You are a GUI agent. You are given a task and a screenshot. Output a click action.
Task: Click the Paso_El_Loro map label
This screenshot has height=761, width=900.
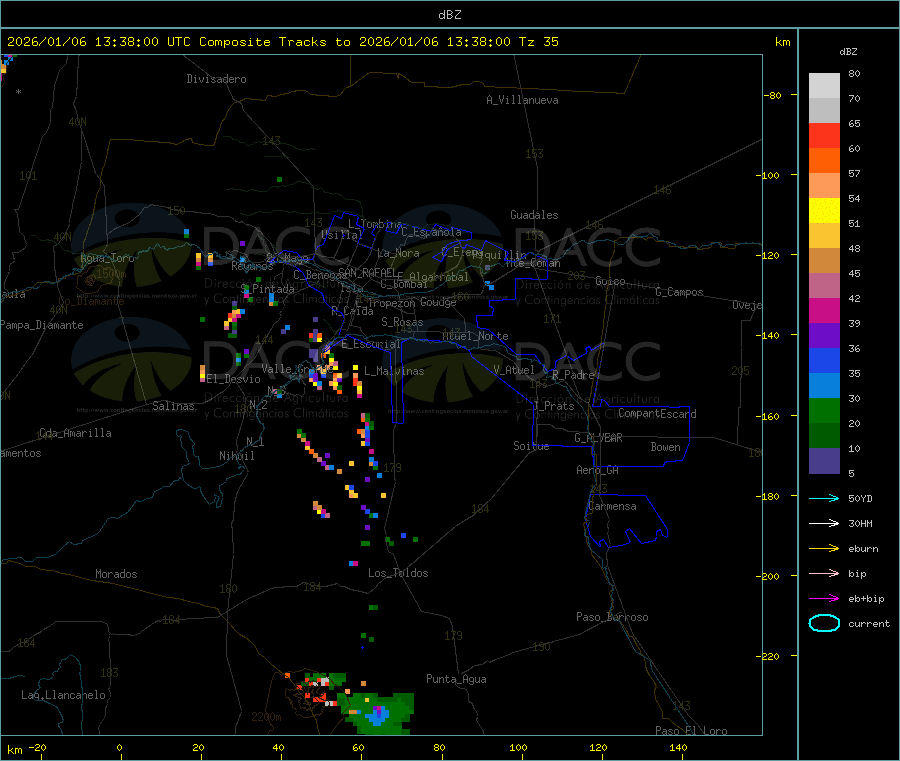point(691,731)
